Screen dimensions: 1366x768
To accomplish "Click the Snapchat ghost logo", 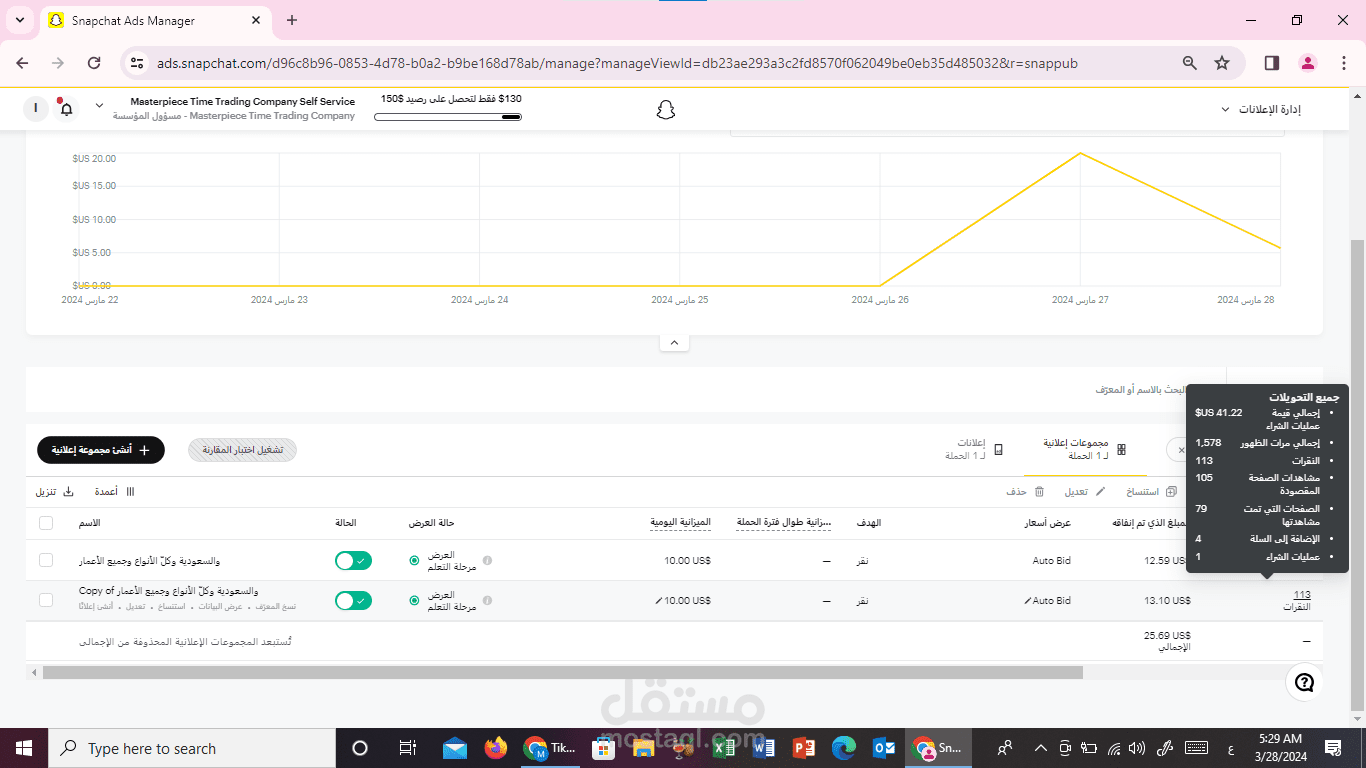I will pos(666,109).
